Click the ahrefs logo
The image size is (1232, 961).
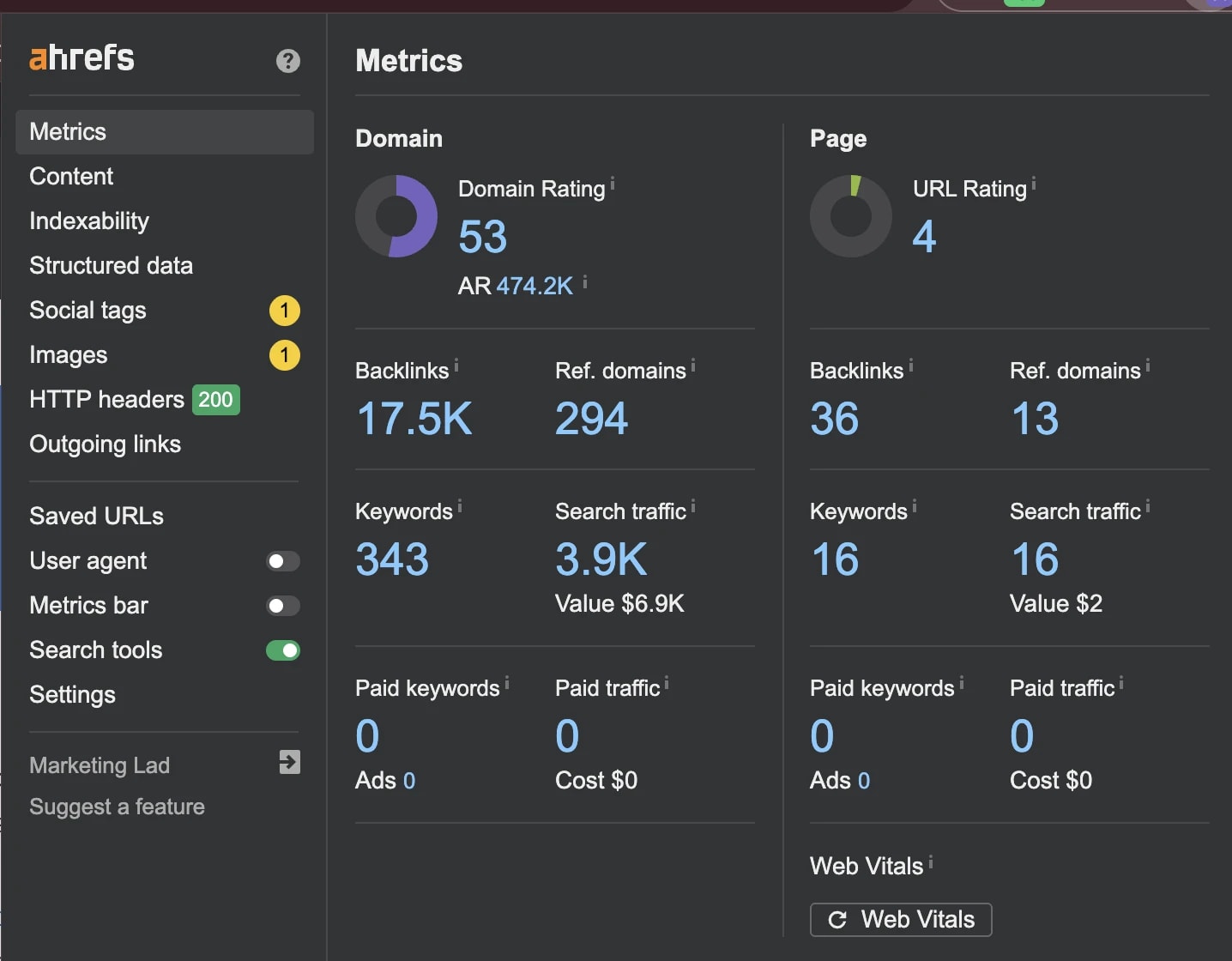coord(82,57)
